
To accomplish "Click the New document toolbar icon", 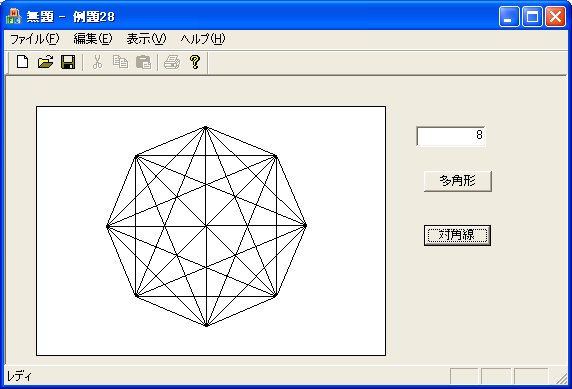I will tap(23, 62).
